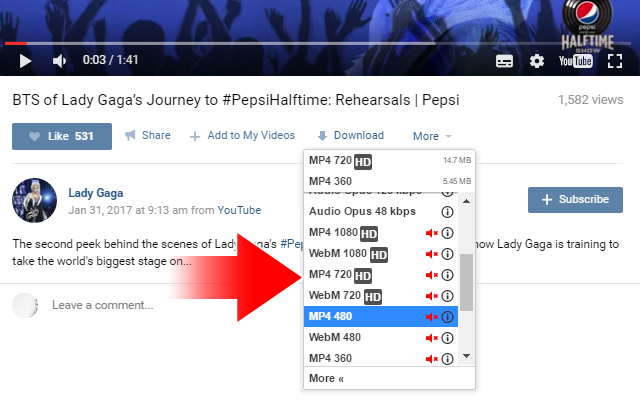Show info icon for muted MP4 720 row
Image resolution: width=640 pixels, height=400 pixels.
(447, 275)
